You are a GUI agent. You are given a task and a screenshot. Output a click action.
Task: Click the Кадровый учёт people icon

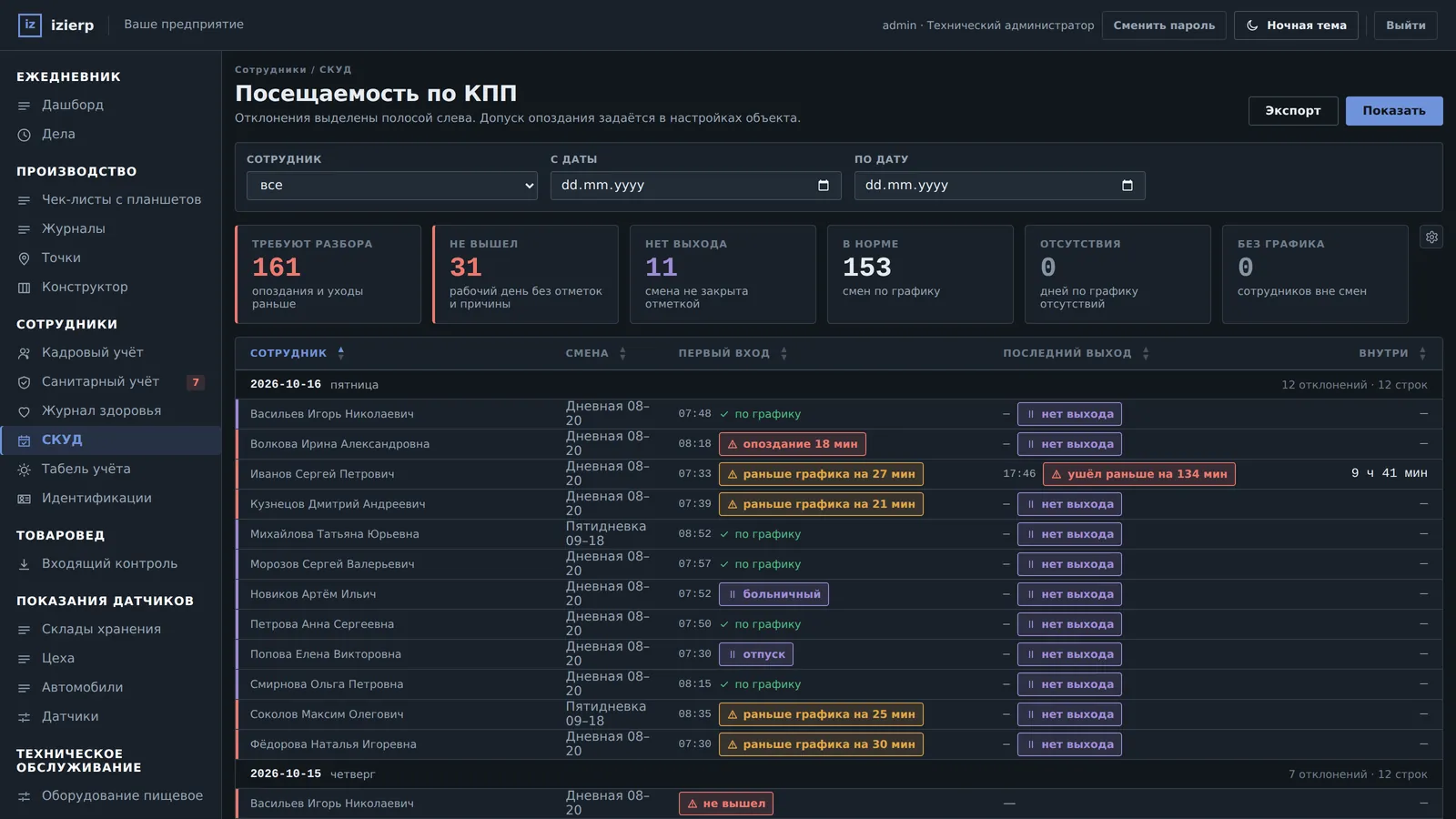pos(25,353)
